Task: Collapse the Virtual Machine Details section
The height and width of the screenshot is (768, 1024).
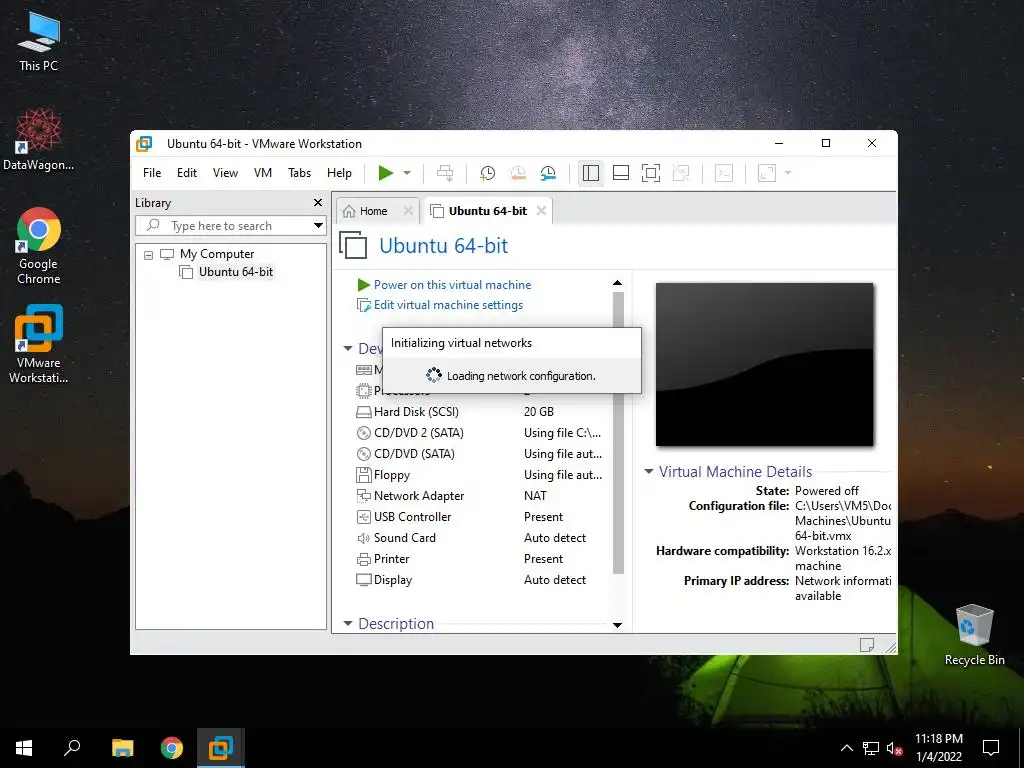Action: tap(648, 471)
